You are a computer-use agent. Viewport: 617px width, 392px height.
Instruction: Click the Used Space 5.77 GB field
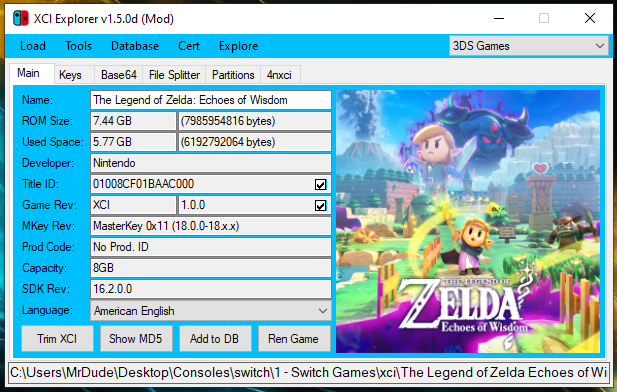point(133,142)
